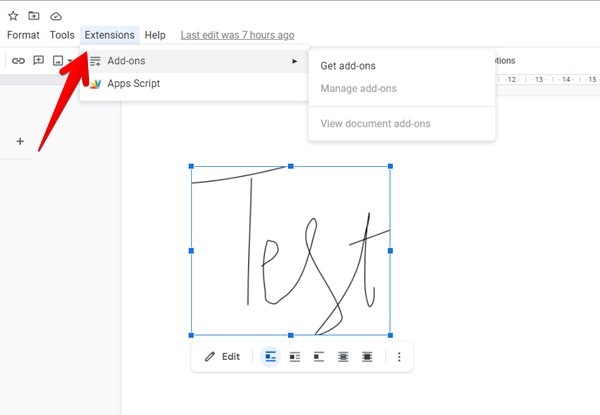Screen dimensions: 600x415
Task: Click the Add-ons list icon
Action: (x=95, y=61)
